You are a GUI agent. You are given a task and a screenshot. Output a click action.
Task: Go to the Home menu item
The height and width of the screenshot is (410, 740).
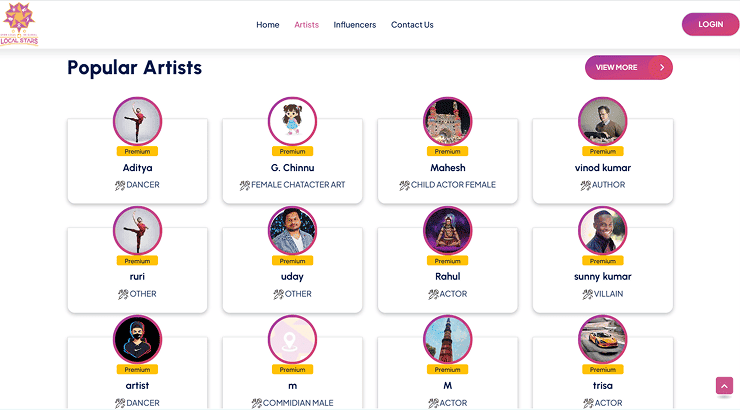pos(267,25)
